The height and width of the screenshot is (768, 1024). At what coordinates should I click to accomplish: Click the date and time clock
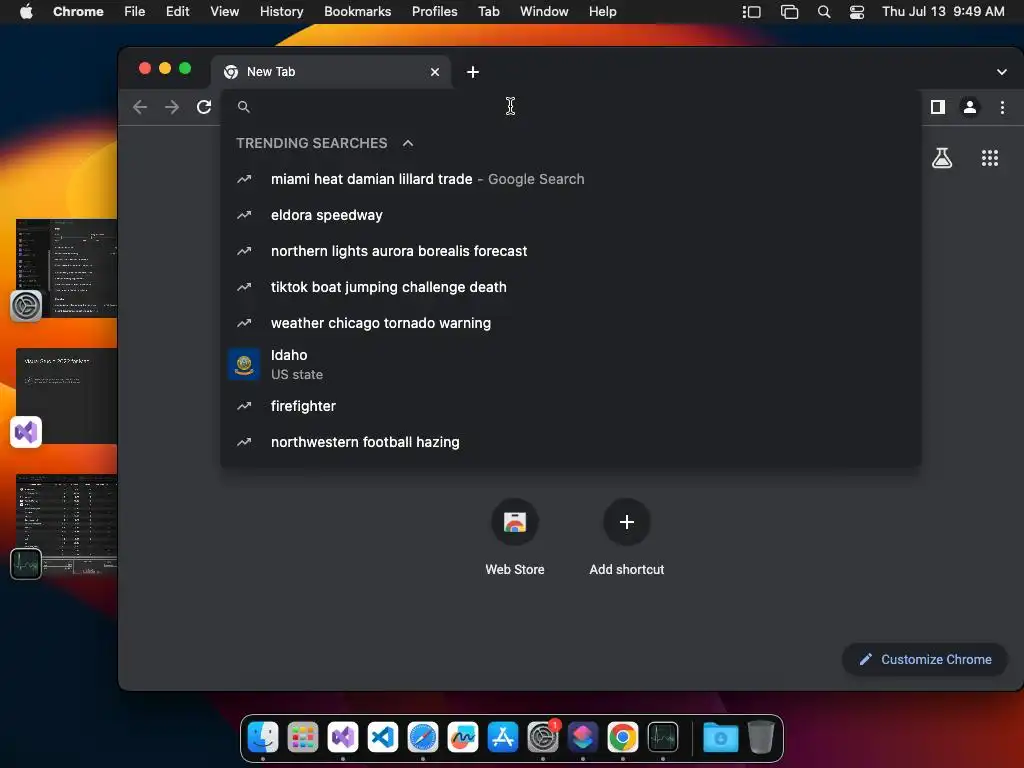coord(943,11)
